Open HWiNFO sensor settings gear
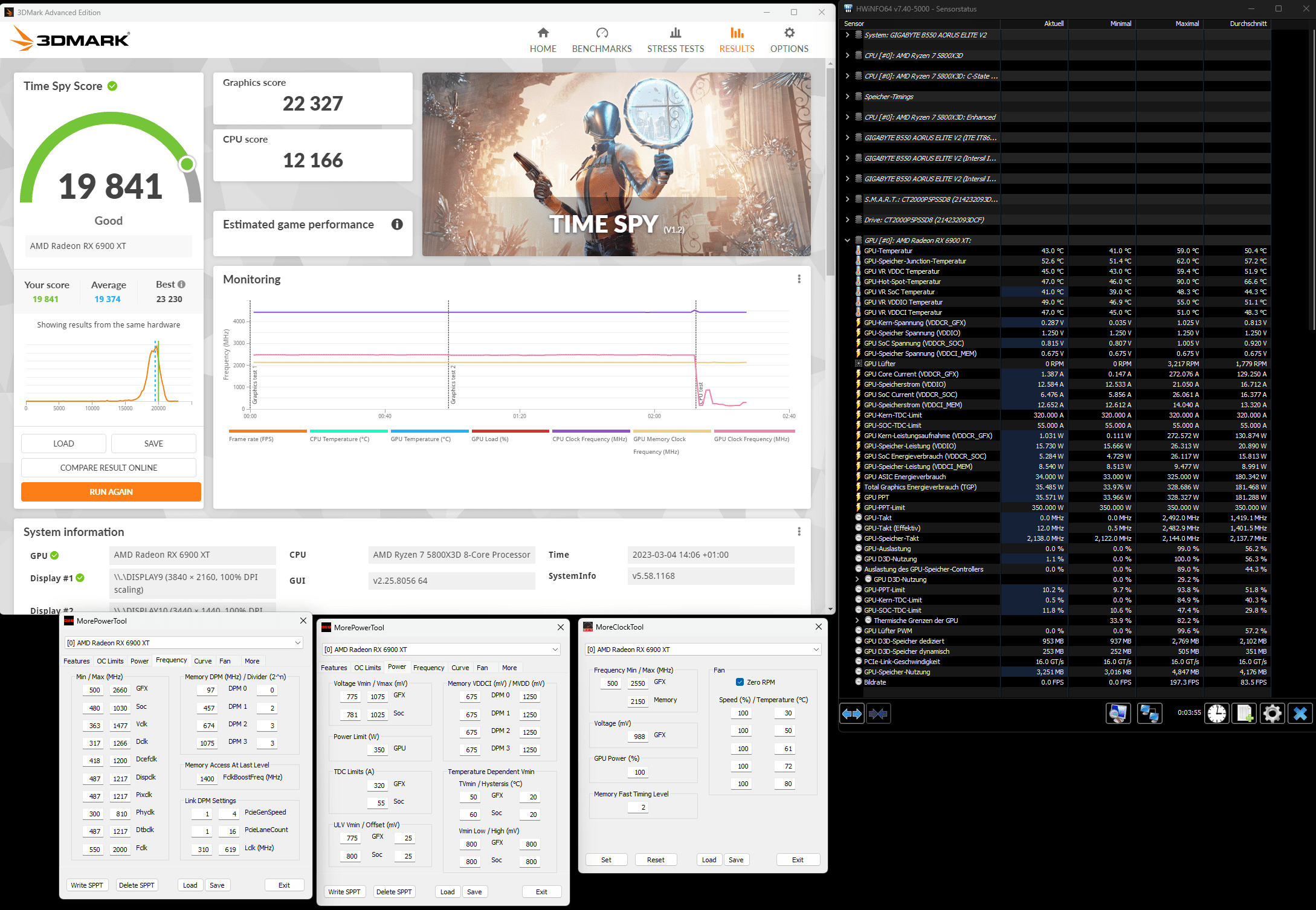The width and height of the screenshot is (1316, 910). pyautogui.click(x=1272, y=714)
